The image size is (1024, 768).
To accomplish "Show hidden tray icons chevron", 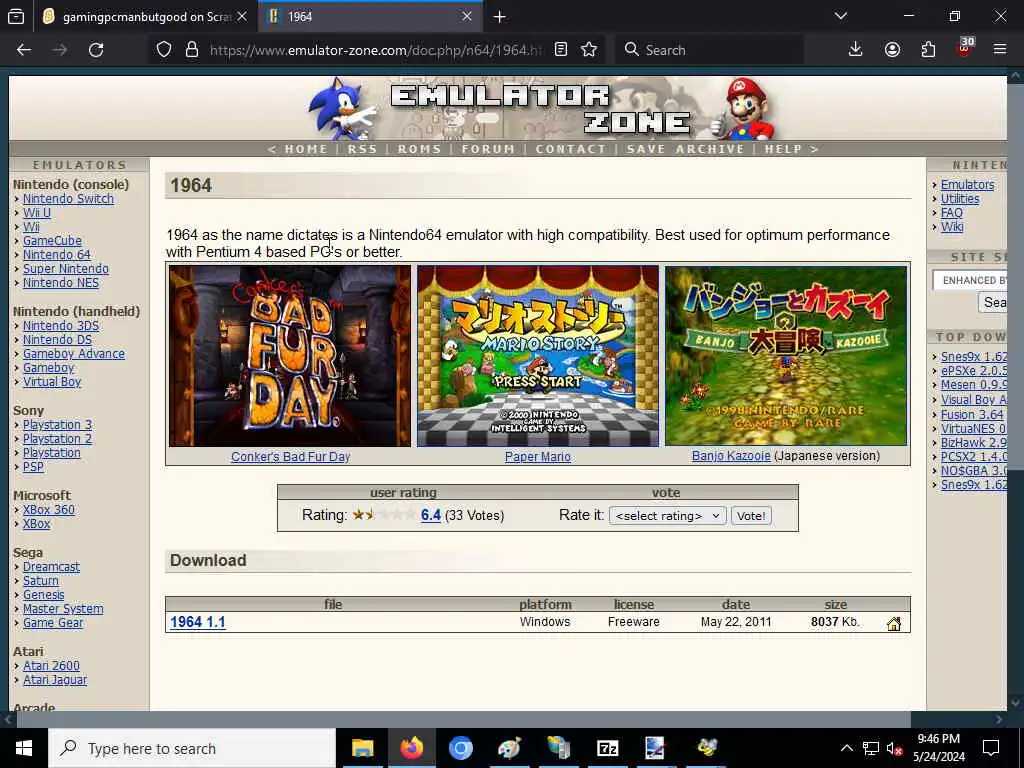I will [846, 748].
